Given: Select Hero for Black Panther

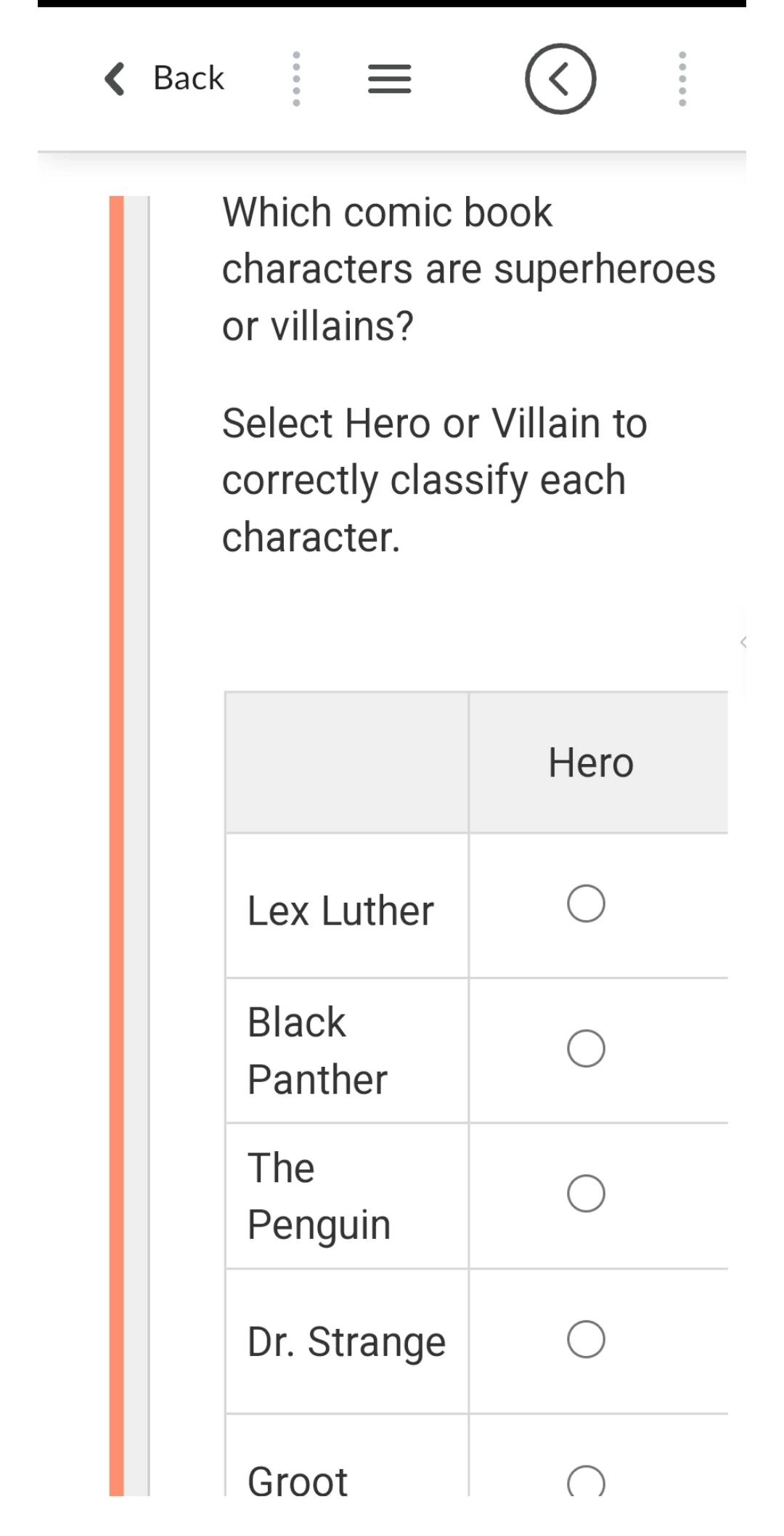Looking at the screenshot, I should click(x=586, y=1049).
